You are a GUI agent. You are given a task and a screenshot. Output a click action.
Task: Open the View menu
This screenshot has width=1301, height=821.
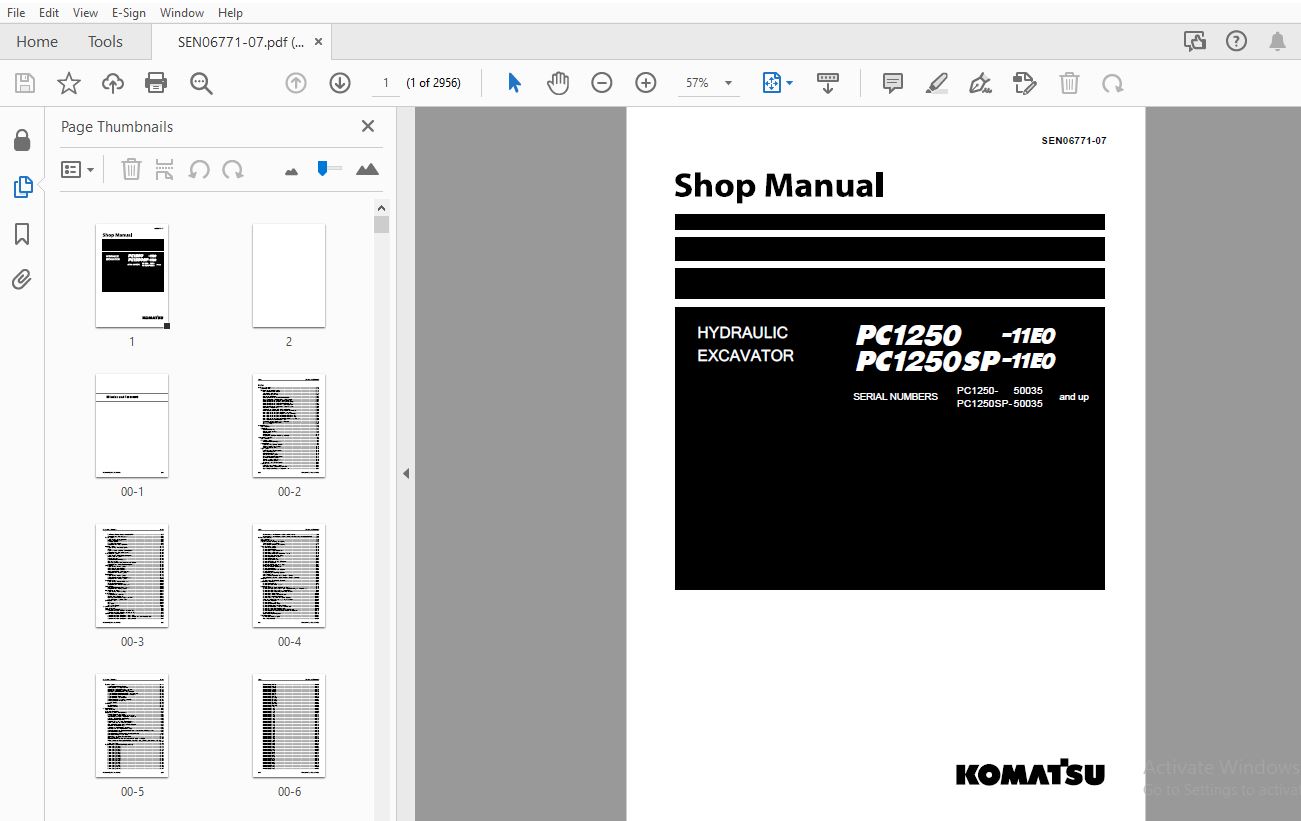pyautogui.click(x=85, y=12)
